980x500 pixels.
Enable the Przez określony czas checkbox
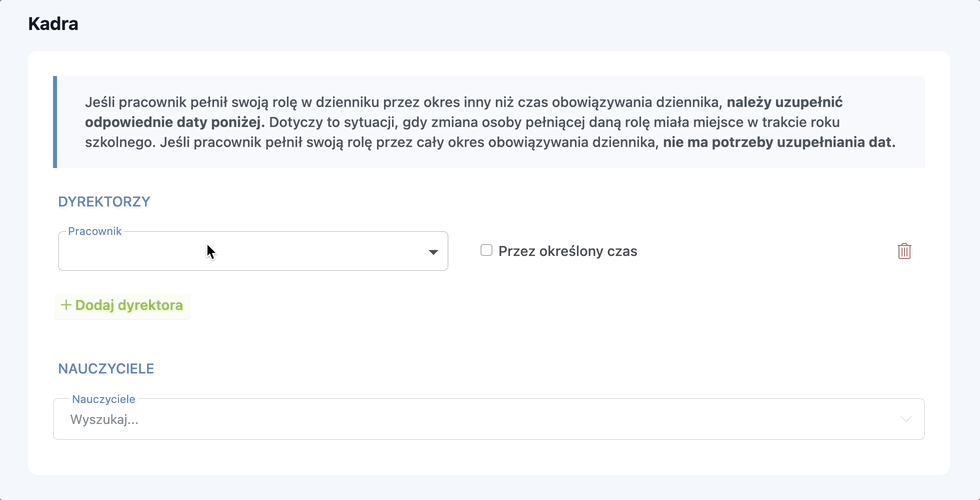coord(486,251)
